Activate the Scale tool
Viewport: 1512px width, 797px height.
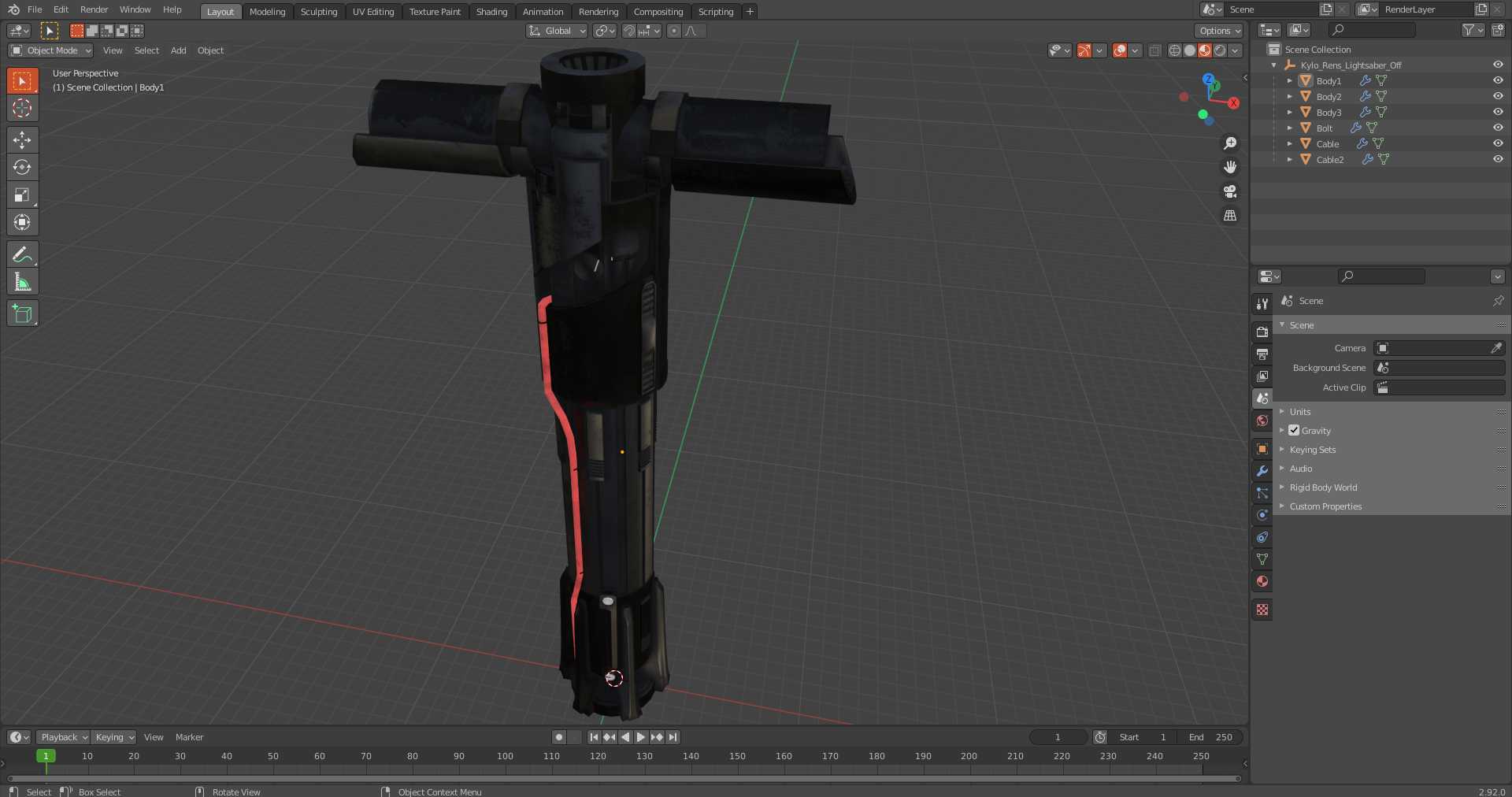[x=22, y=195]
